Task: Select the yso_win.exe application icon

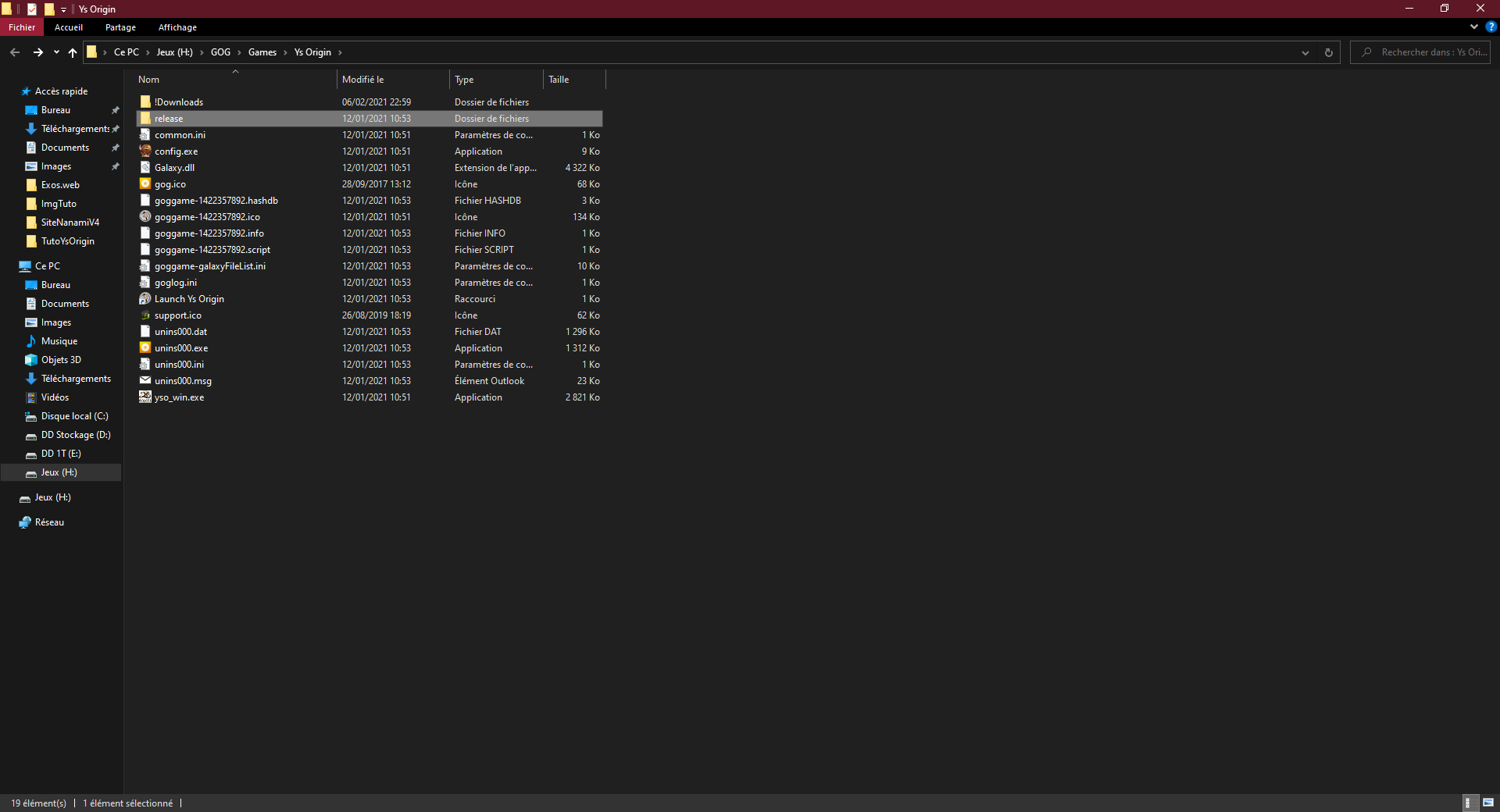Action: pos(145,397)
